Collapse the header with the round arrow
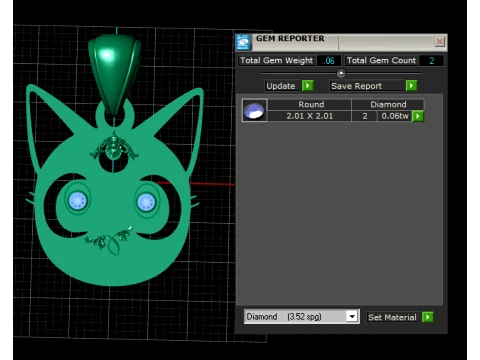This screenshot has height=360, width=480. pos(341,73)
